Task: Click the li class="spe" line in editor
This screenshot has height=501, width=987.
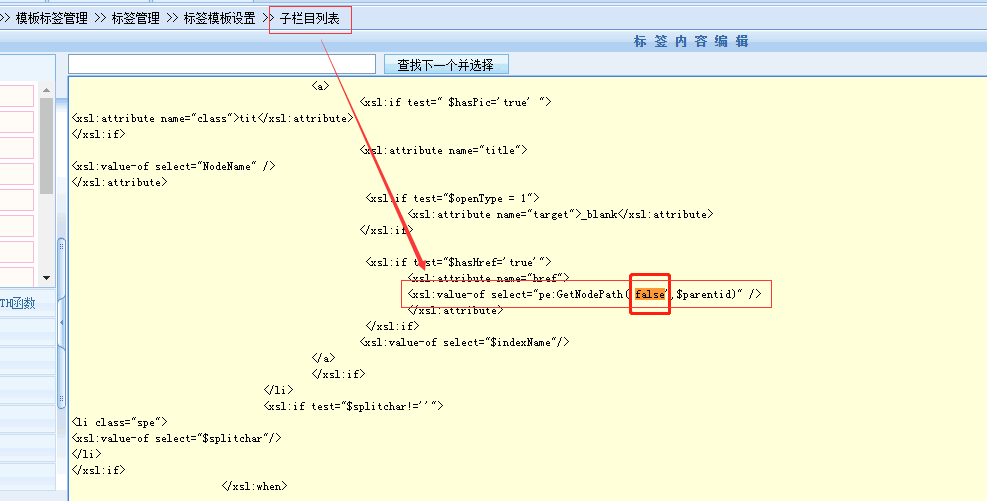Action: click(113, 422)
